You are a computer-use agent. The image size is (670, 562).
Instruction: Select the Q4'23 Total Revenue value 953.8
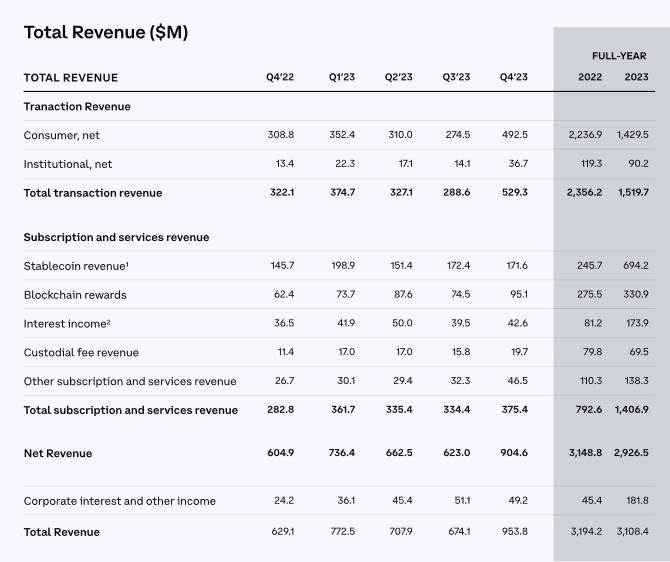[x=513, y=532]
